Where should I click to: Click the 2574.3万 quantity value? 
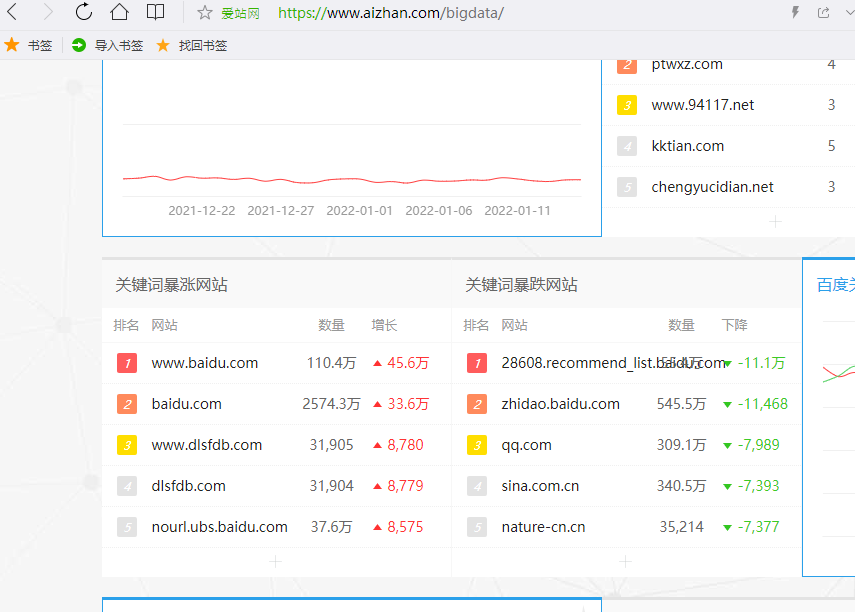(331, 404)
